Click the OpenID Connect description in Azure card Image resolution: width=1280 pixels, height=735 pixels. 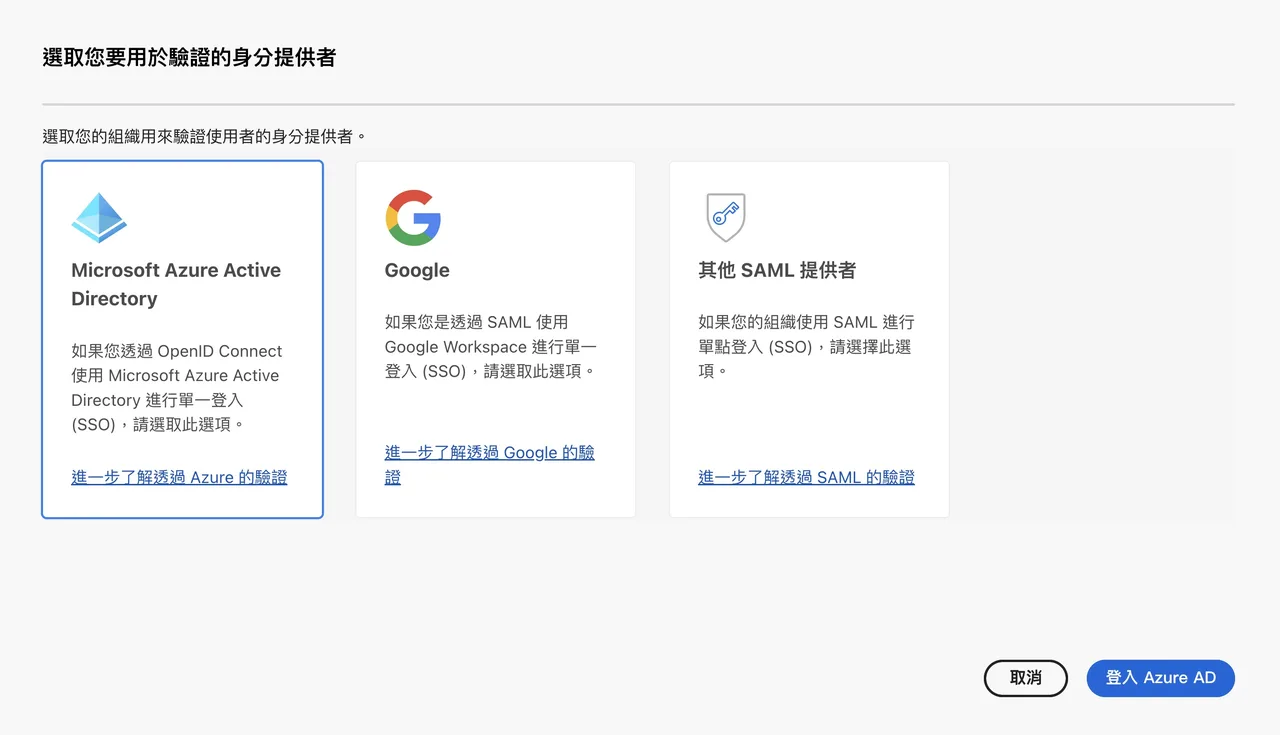(177, 388)
